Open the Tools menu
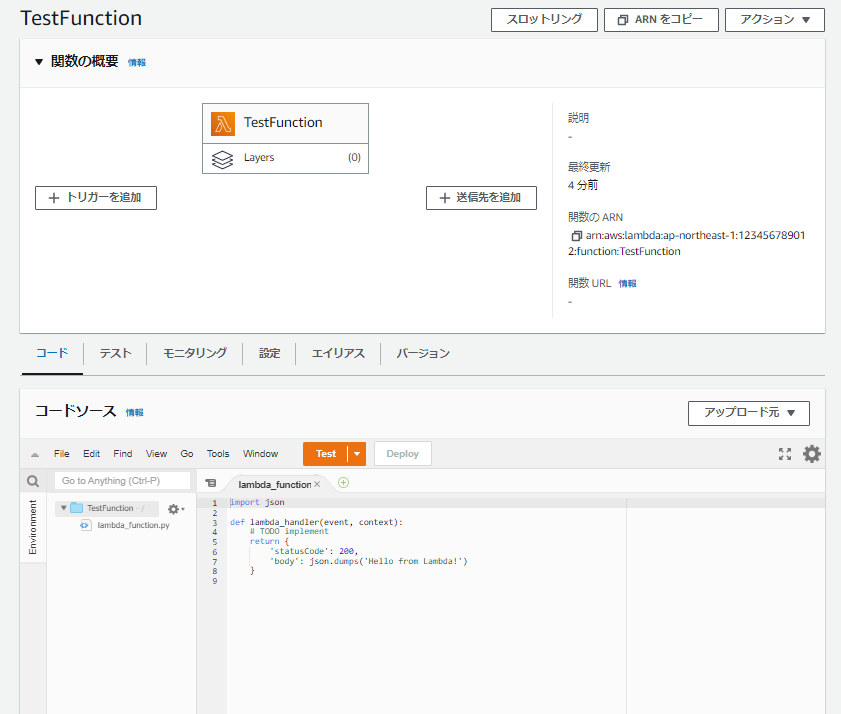This screenshot has width=841, height=714. (x=218, y=454)
